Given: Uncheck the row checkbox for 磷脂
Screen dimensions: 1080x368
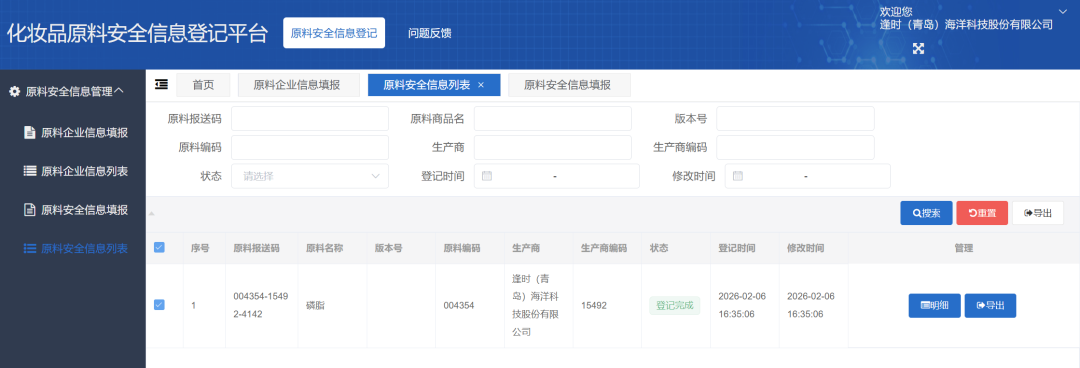Looking at the screenshot, I should tap(160, 305).
